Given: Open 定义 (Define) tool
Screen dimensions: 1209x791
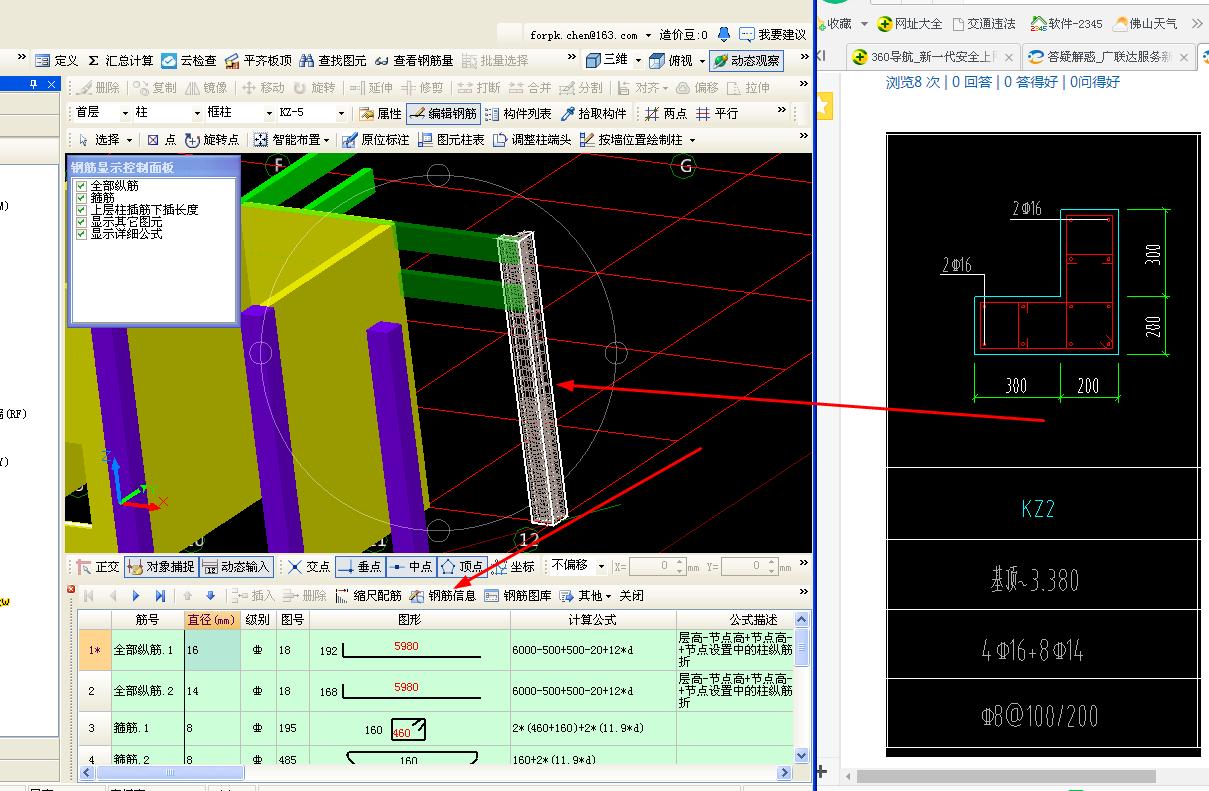Looking at the screenshot, I should tap(56, 61).
